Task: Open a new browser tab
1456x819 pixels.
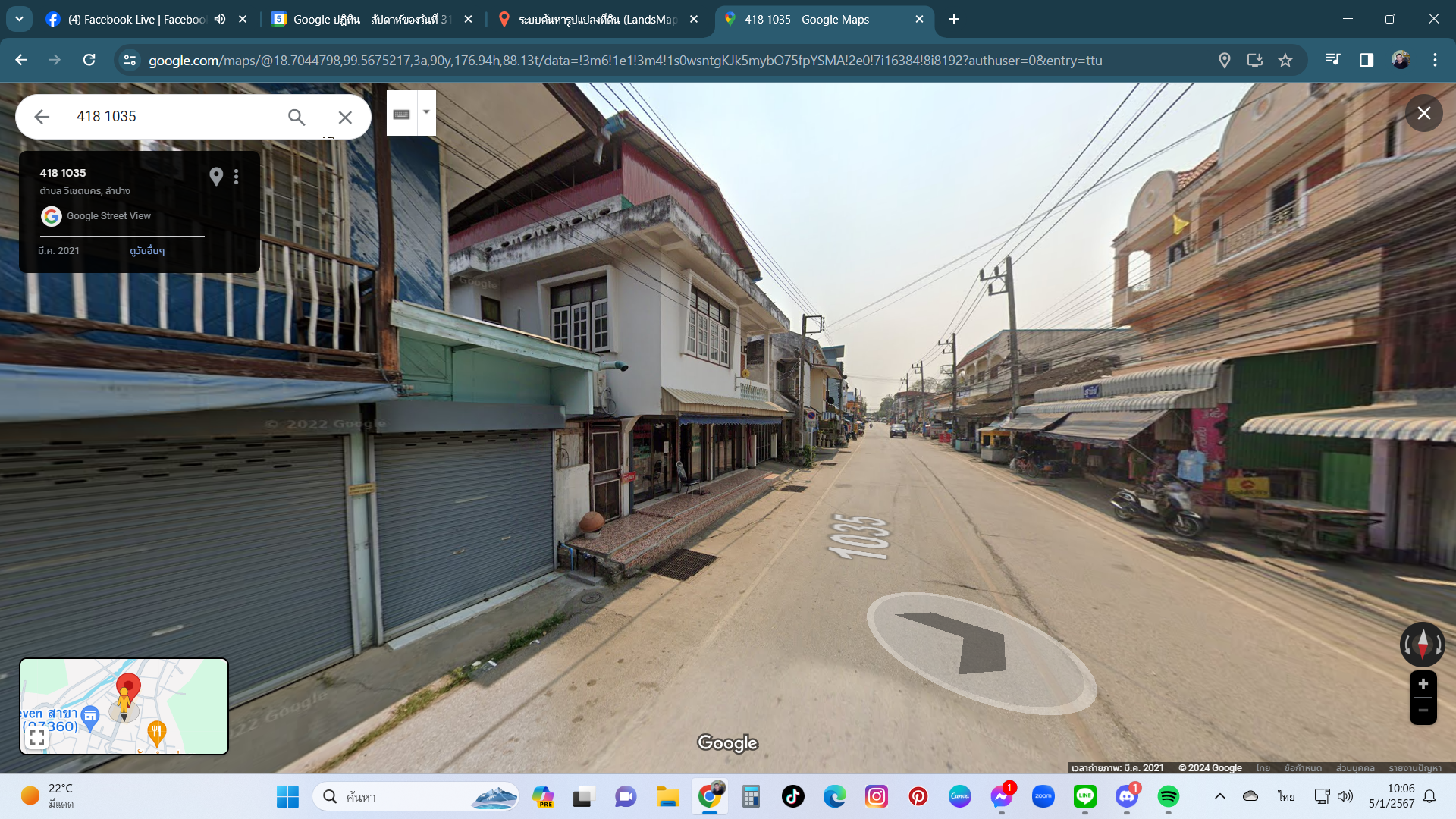Action: (954, 19)
